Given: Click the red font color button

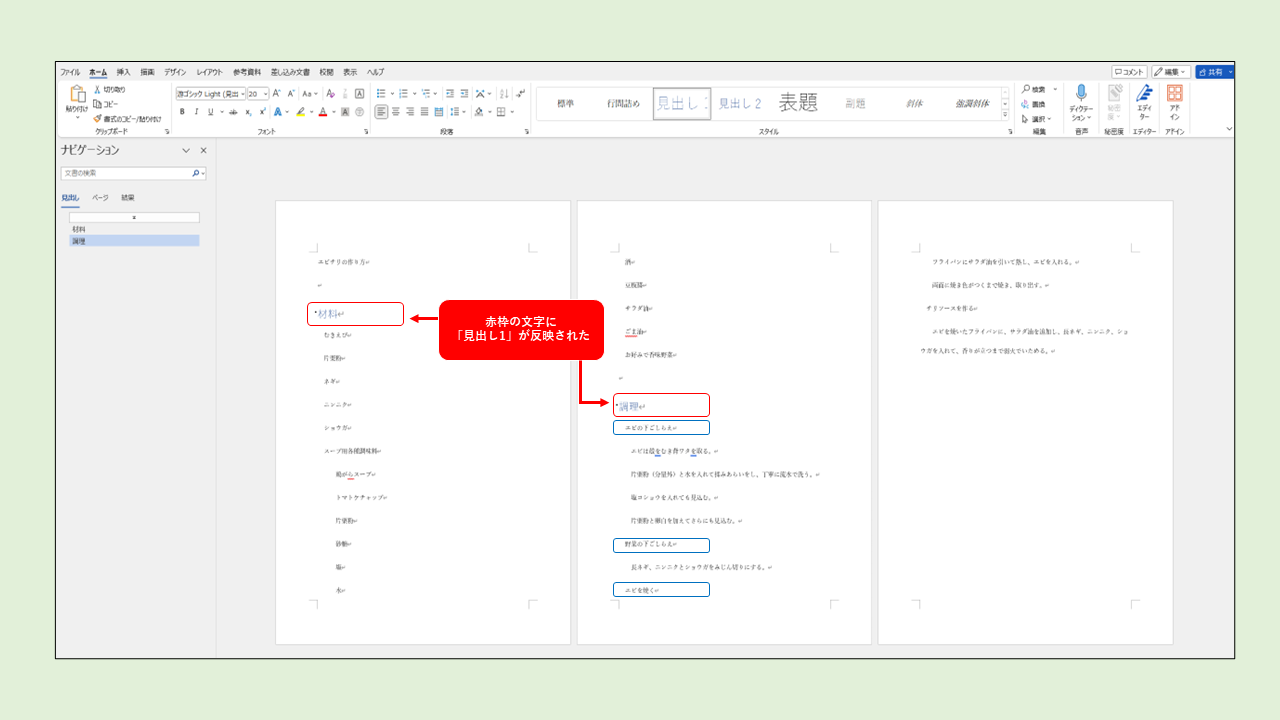Looking at the screenshot, I should (x=322, y=112).
